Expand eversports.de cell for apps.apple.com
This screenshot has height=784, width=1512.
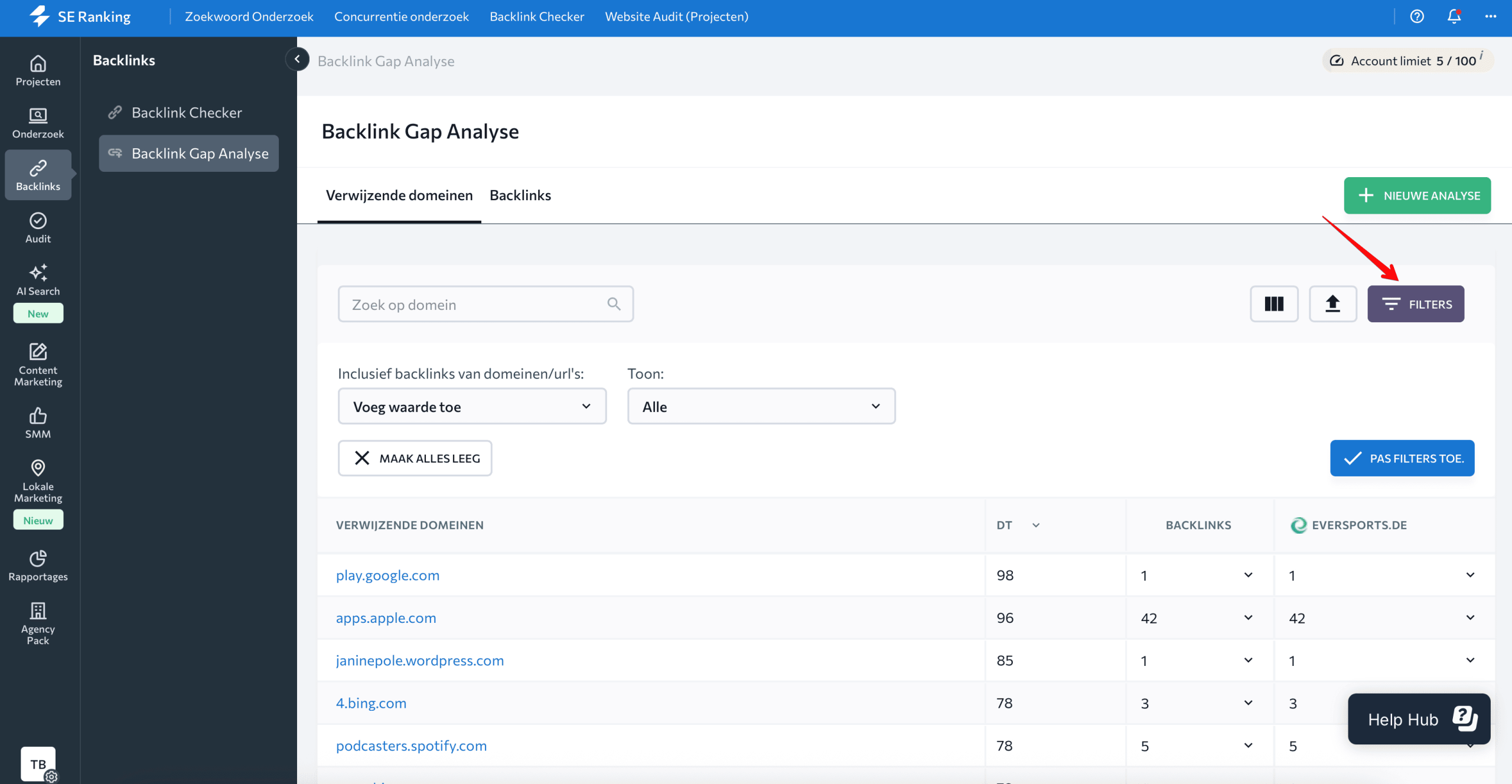click(1470, 618)
